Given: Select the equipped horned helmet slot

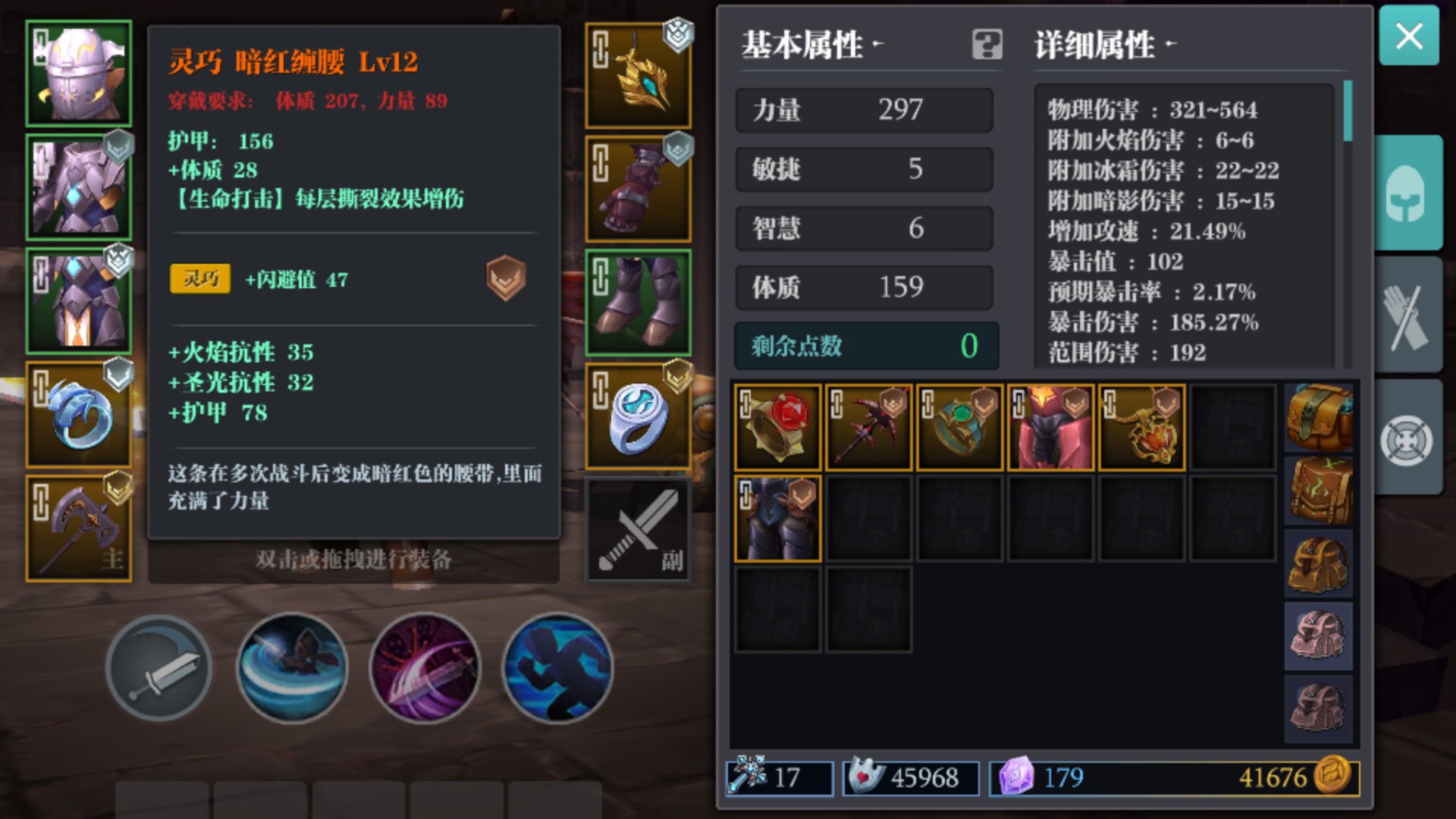Looking at the screenshot, I should click(78, 74).
